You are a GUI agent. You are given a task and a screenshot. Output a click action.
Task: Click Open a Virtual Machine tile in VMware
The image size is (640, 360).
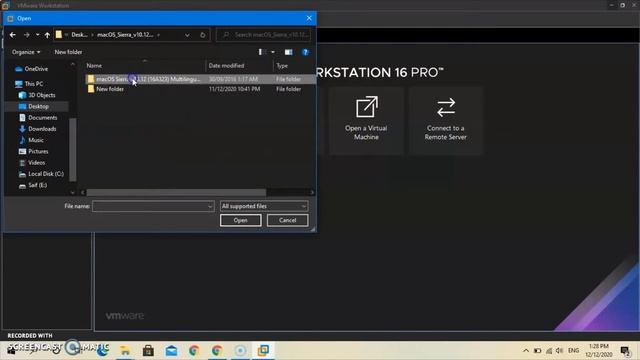coord(366,121)
